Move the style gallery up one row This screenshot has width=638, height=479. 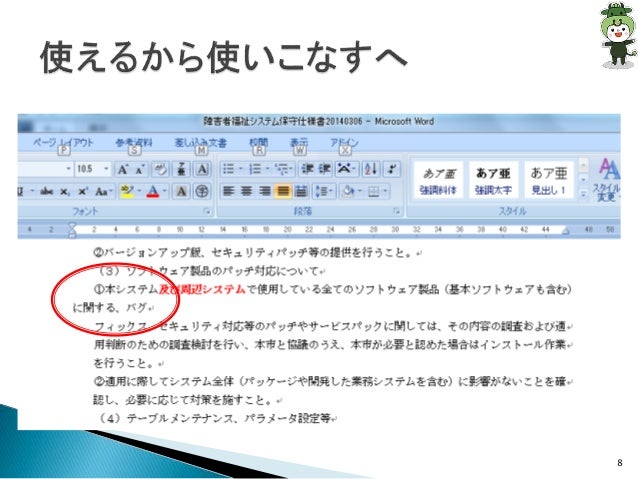coord(583,165)
